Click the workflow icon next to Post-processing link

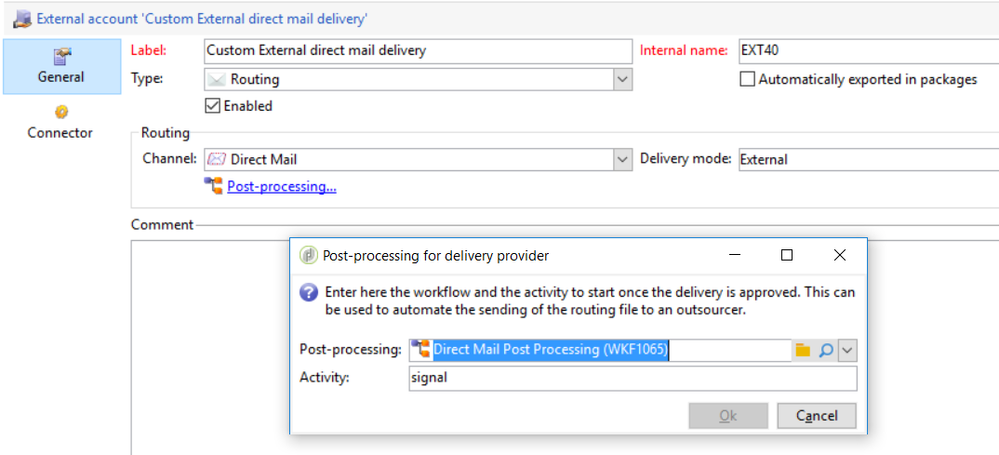(x=213, y=186)
